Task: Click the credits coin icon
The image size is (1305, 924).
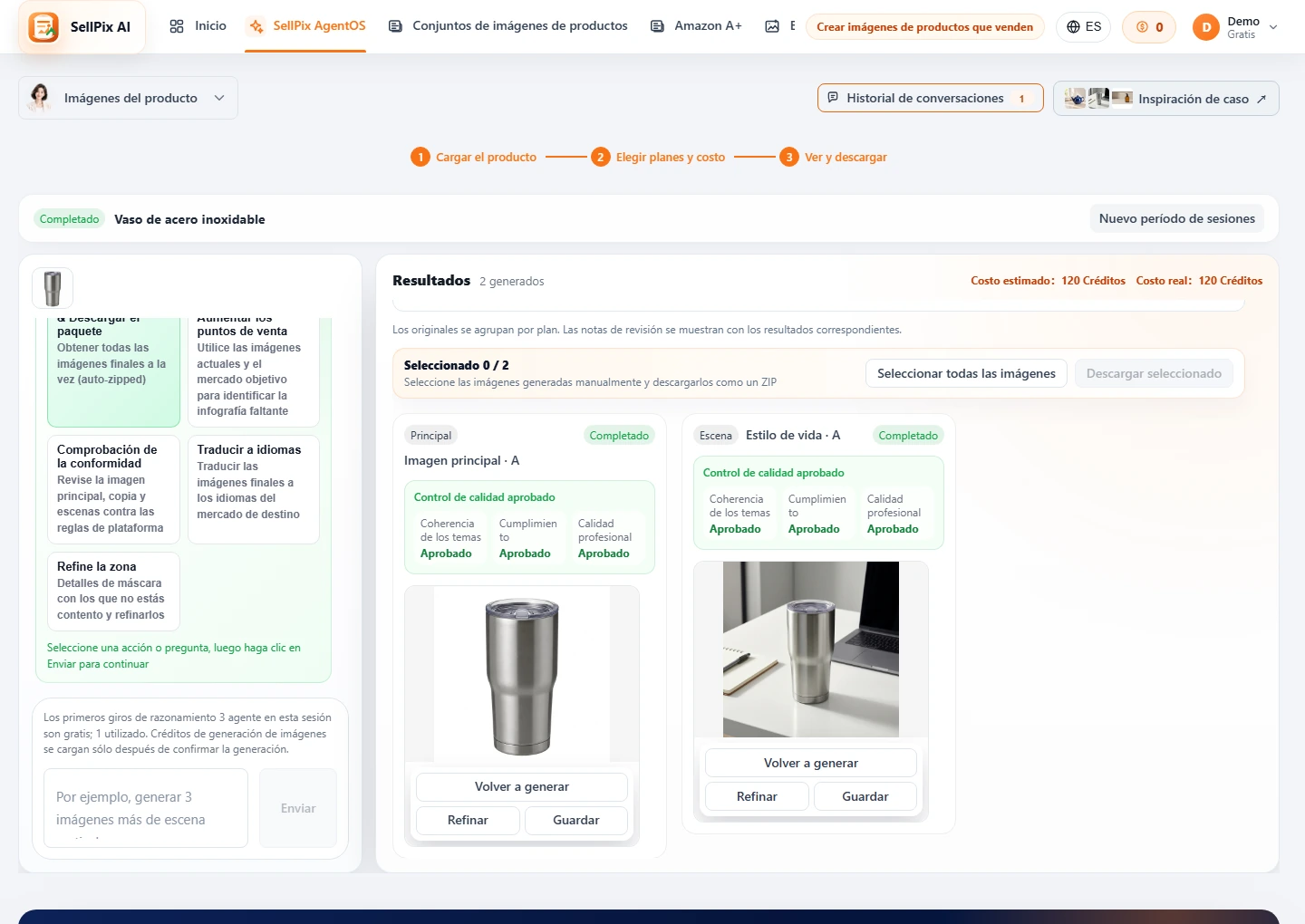Action: coord(1142,27)
